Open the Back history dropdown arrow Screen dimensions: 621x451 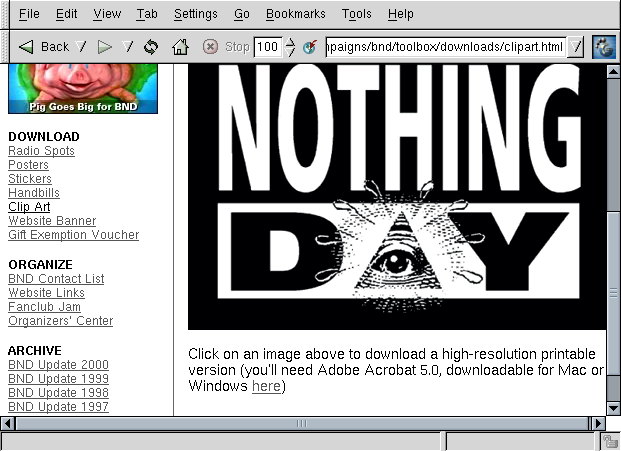pyautogui.click(x=81, y=47)
